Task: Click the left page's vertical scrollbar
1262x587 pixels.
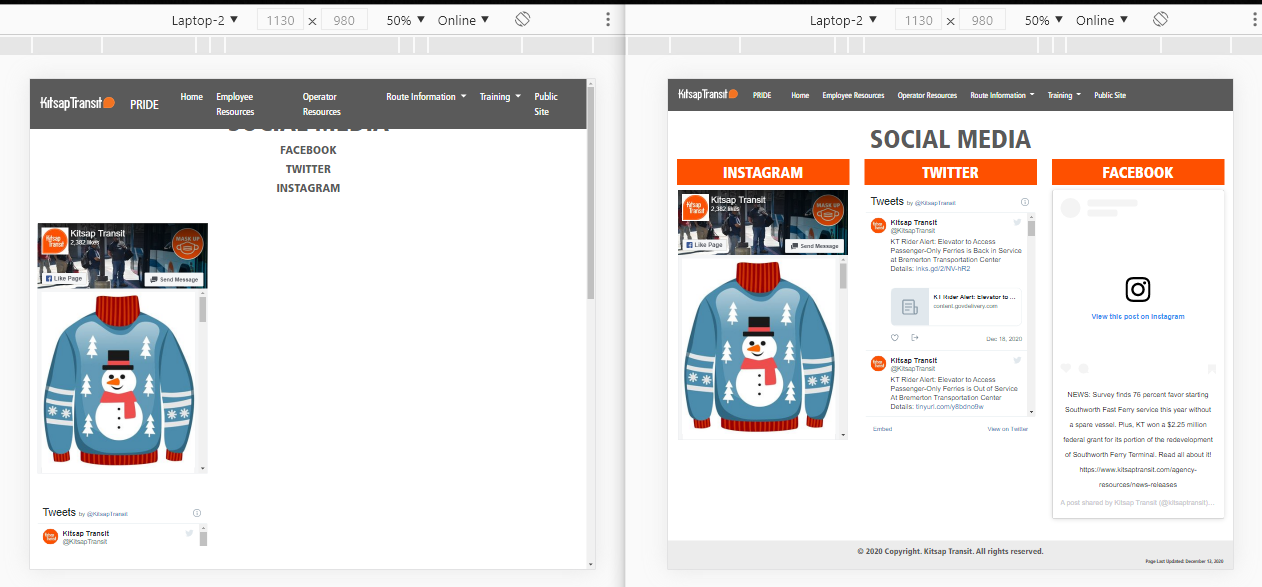Action: coord(590,200)
